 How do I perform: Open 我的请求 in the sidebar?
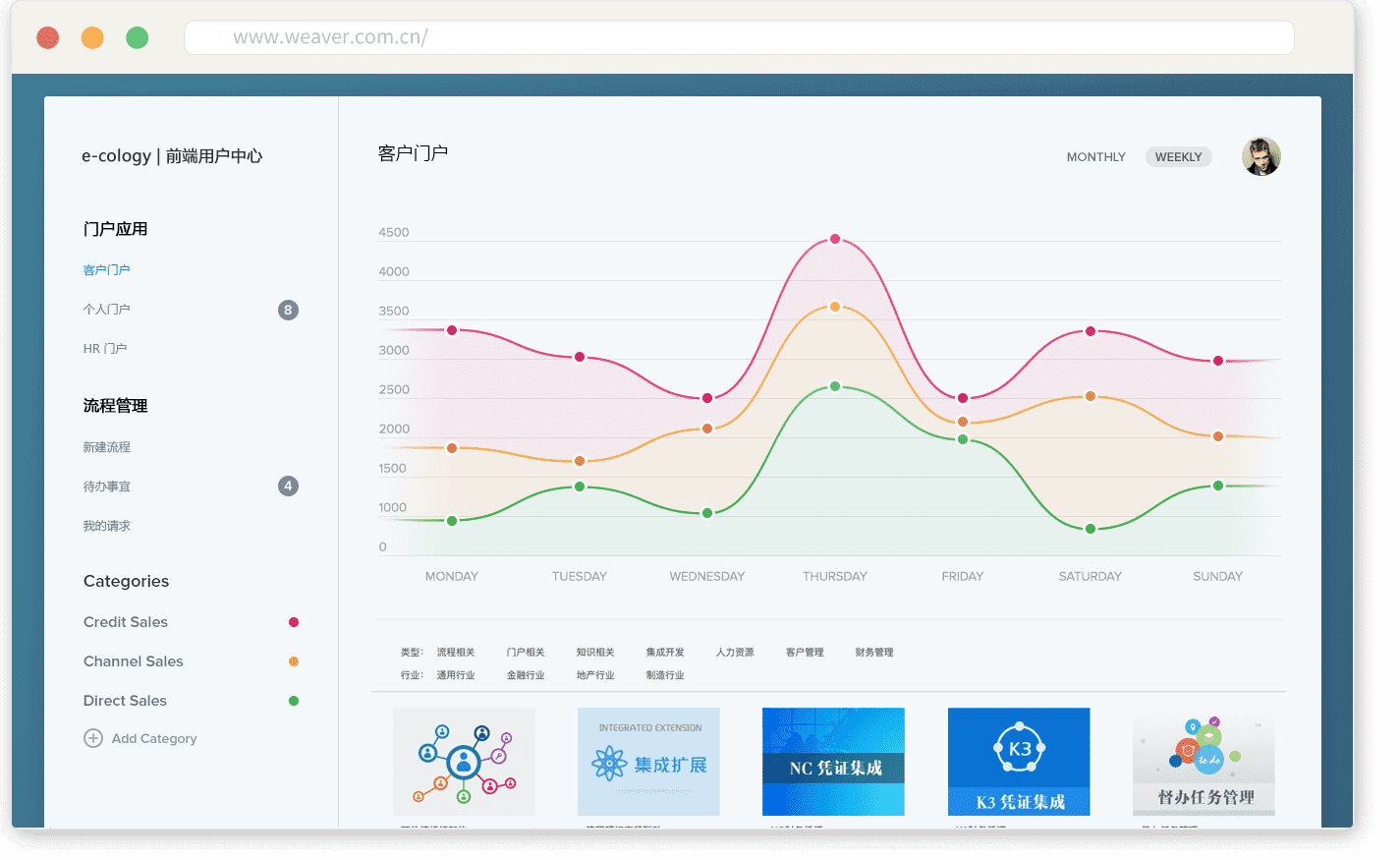click(106, 526)
